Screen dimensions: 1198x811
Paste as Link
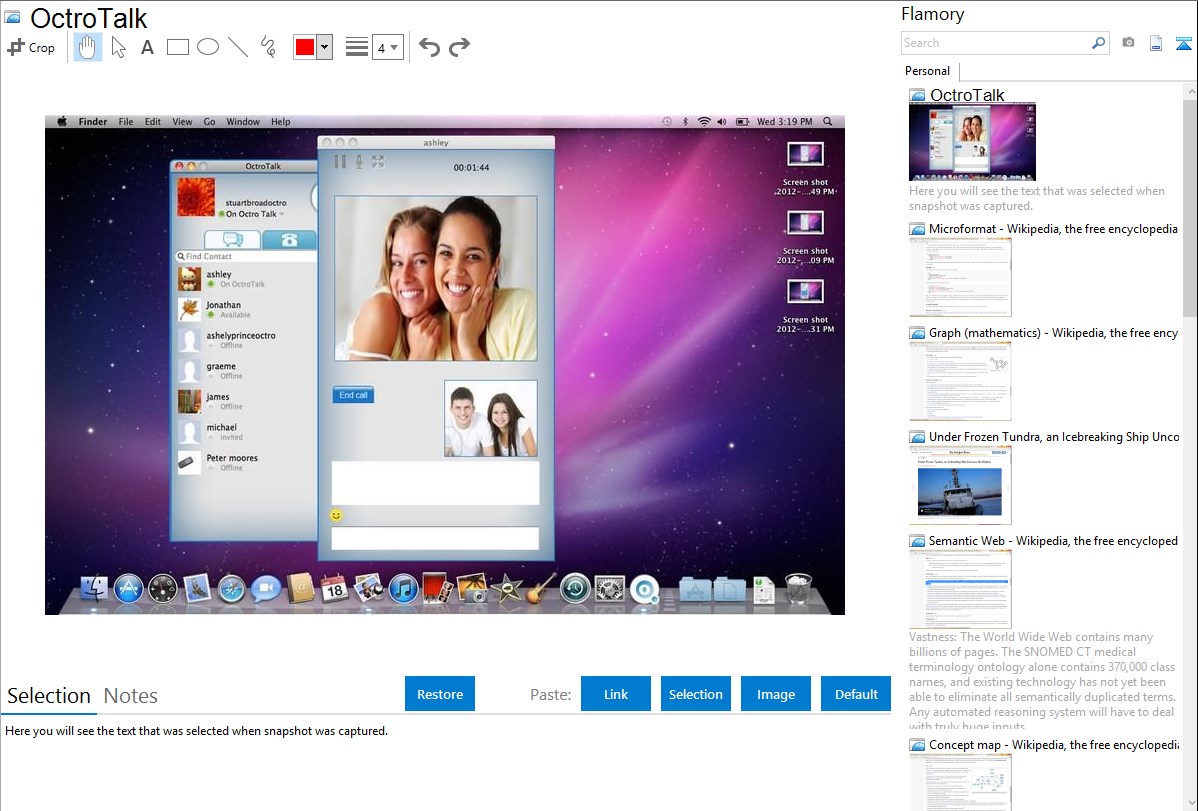coord(616,694)
